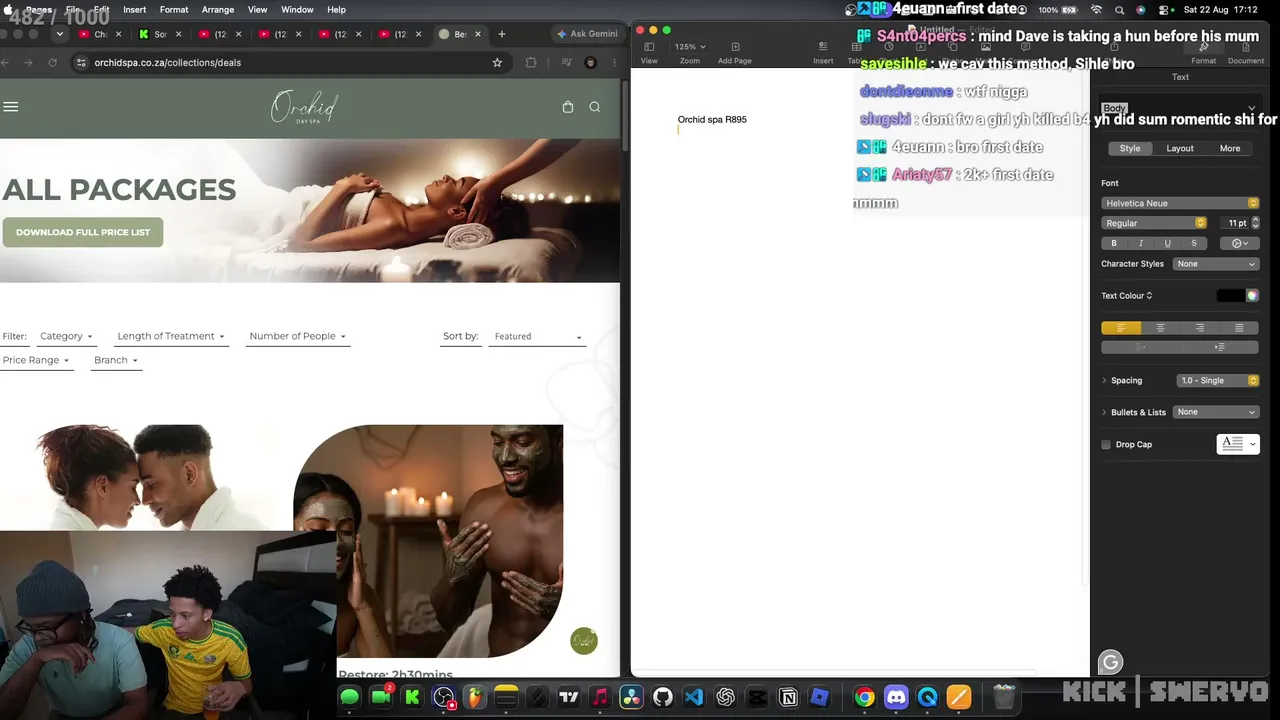The width and height of the screenshot is (1280, 720).
Task: Open the Arrange menu in menu bar
Action: [x=218, y=10]
